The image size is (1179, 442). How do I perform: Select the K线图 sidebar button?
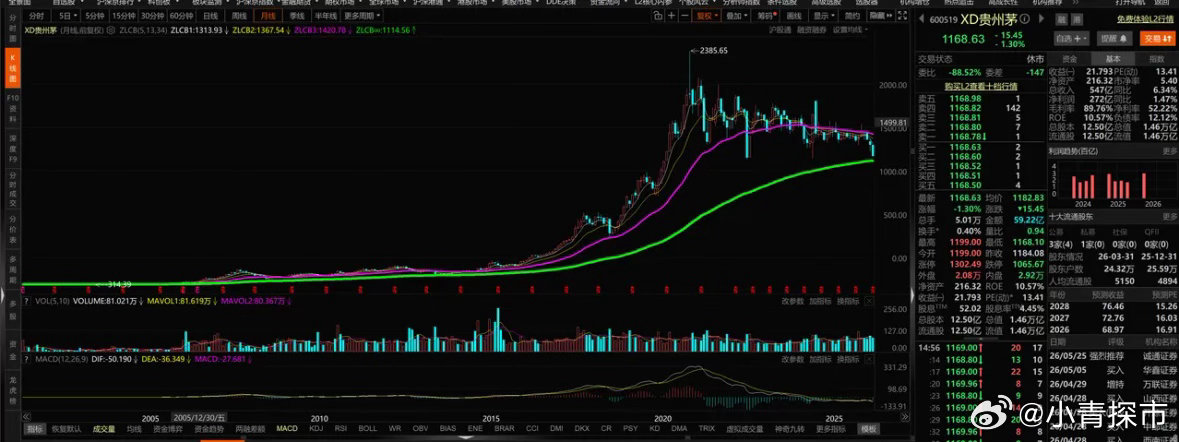coord(11,66)
